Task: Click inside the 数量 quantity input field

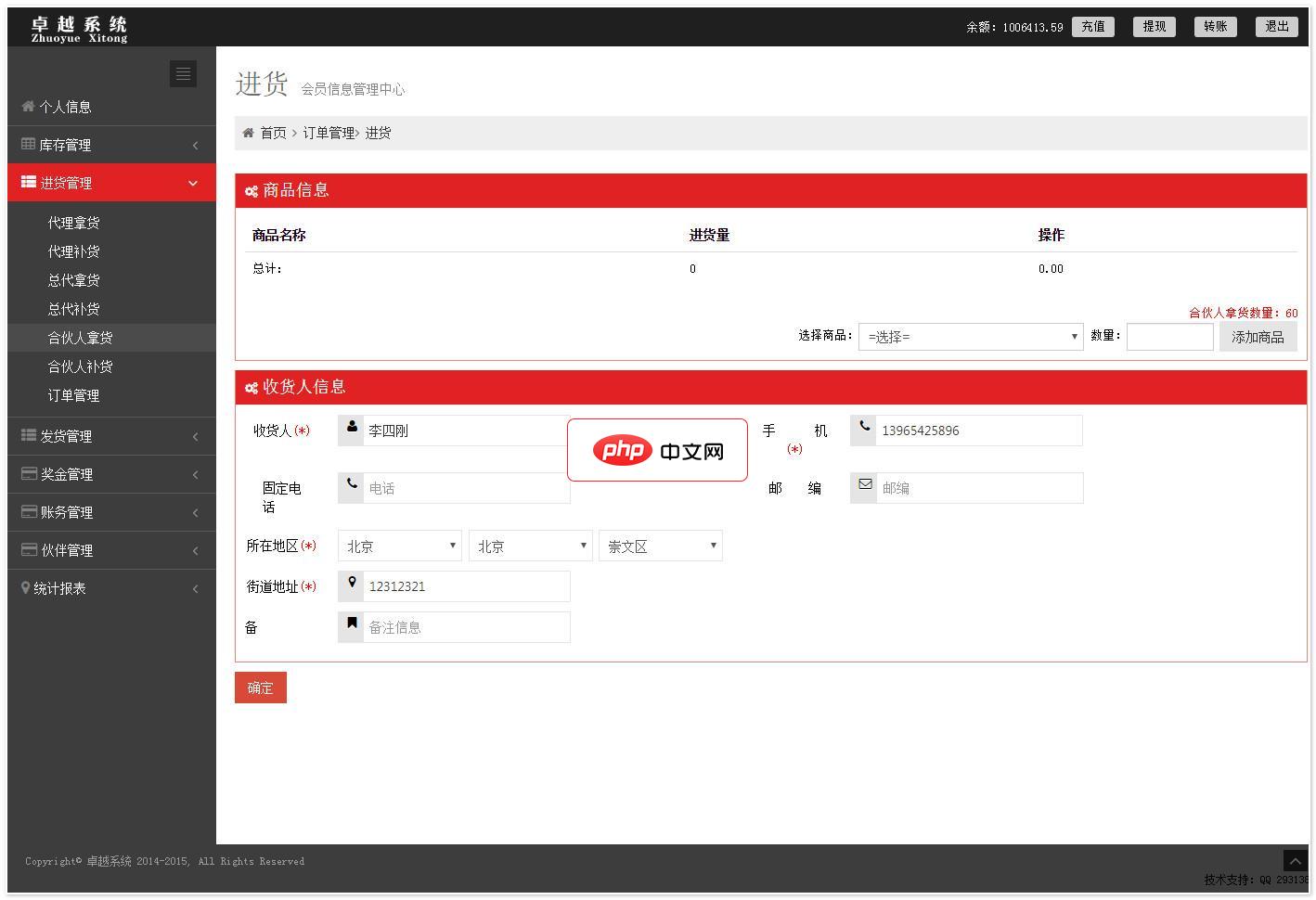Action: point(1169,336)
